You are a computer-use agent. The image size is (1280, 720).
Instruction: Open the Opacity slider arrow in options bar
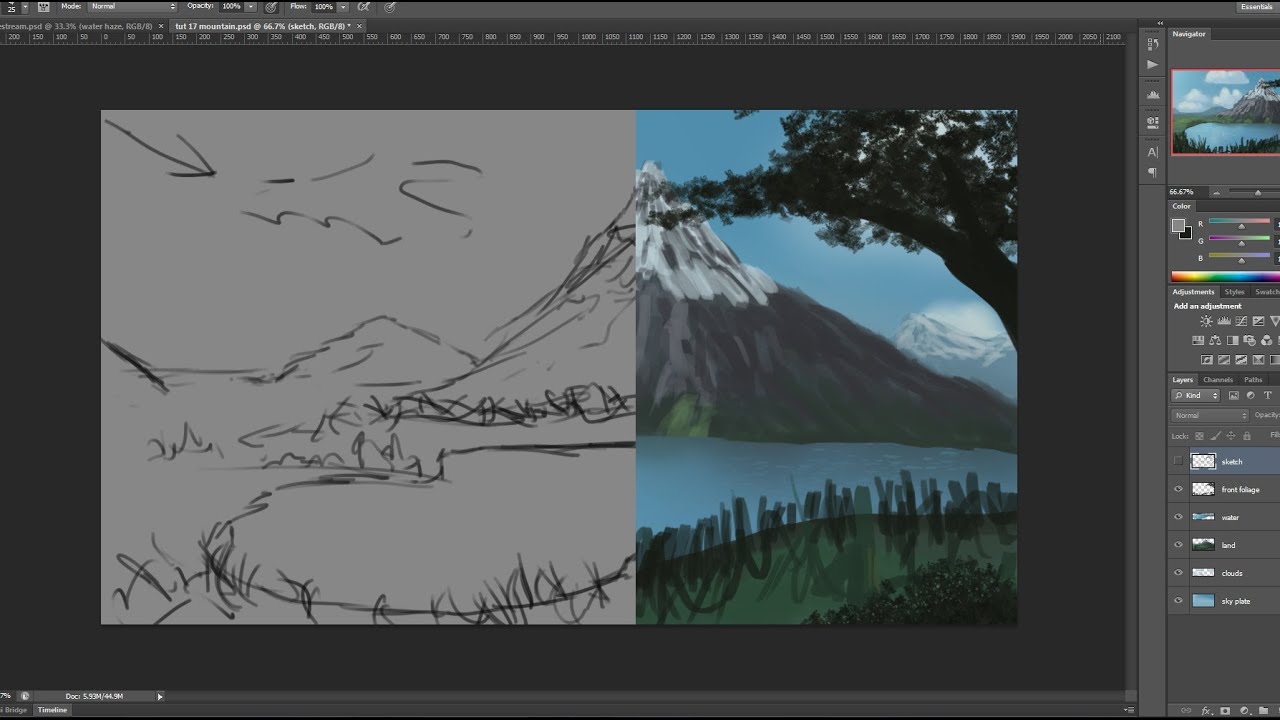251,6
